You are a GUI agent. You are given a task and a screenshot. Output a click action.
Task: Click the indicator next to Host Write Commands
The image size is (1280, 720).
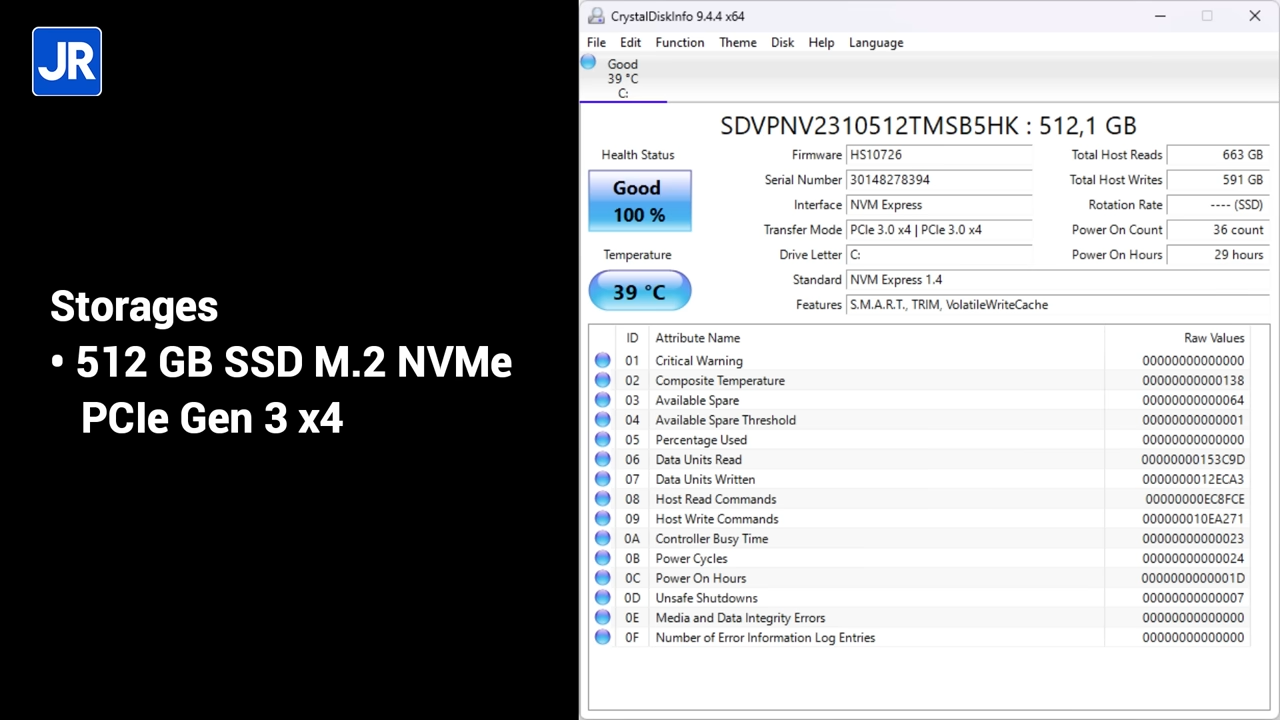602,518
